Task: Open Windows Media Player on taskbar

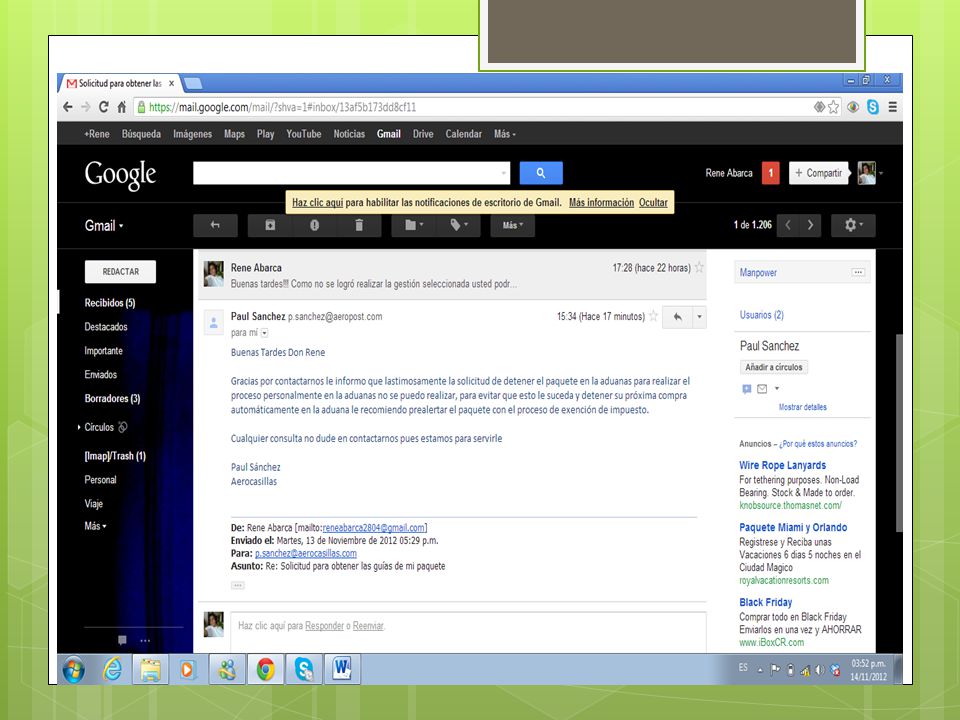Action: (188, 669)
